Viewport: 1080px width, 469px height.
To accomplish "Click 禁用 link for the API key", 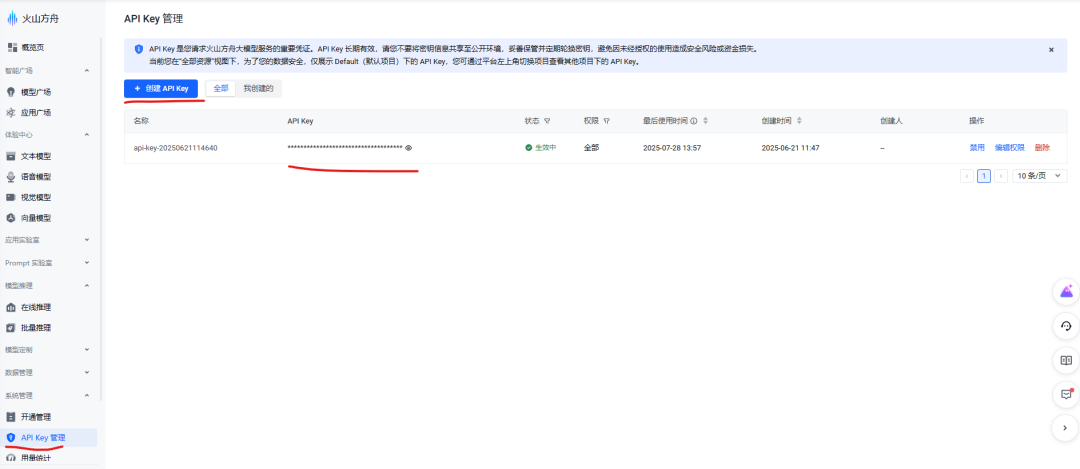I will (x=977, y=148).
